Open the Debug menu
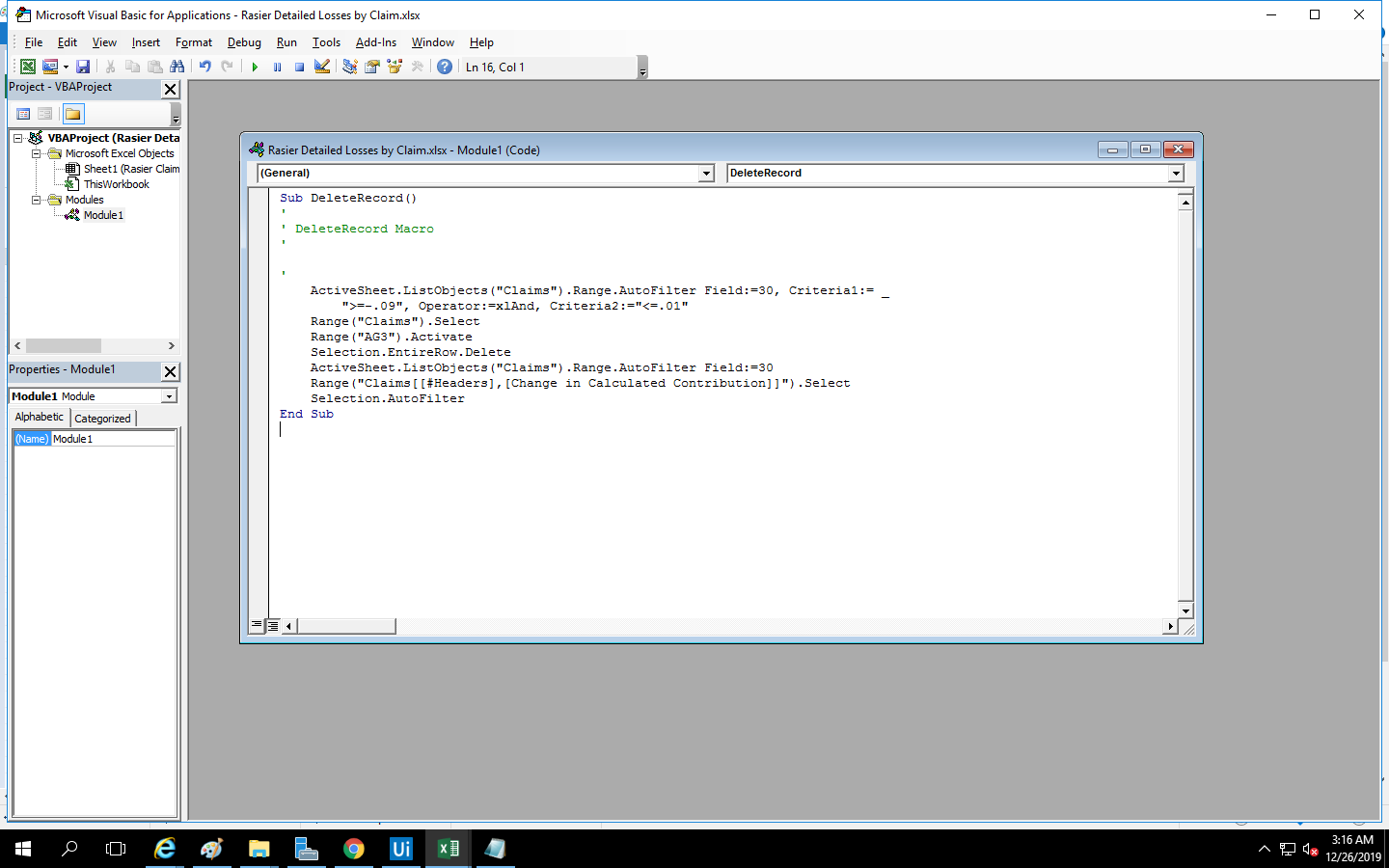 coord(244,42)
